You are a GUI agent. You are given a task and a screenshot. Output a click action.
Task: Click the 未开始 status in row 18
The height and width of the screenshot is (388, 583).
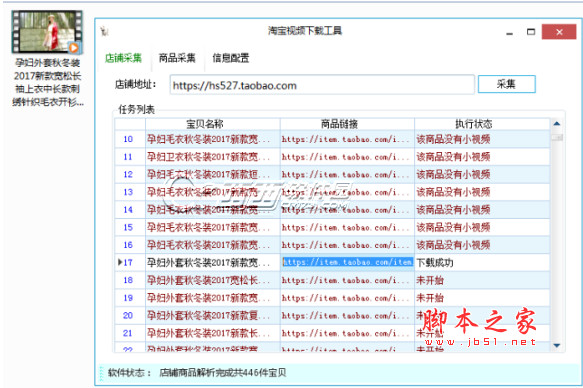point(430,280)
